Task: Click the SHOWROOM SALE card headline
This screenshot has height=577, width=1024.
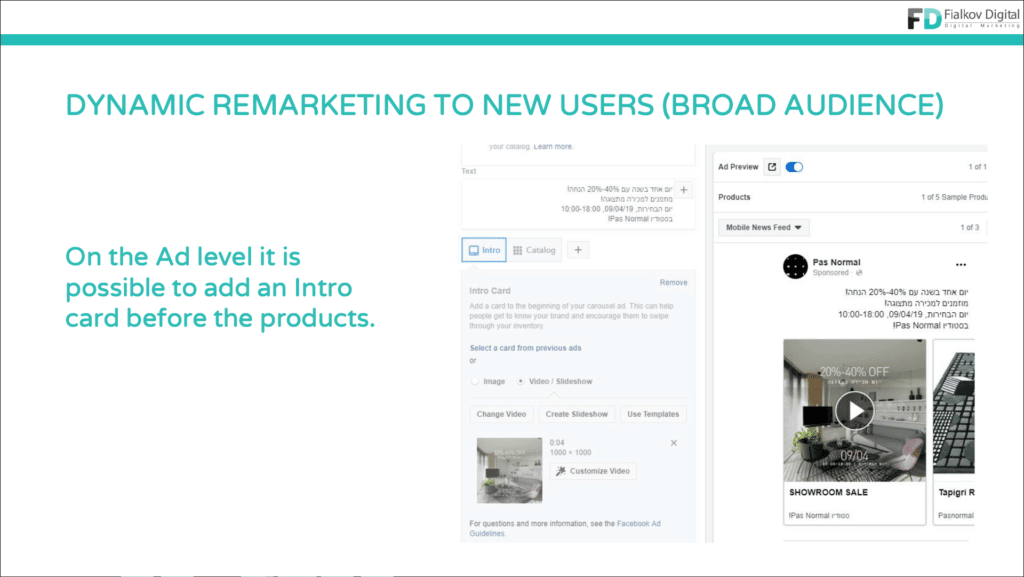Action: (x=828, y=492)
